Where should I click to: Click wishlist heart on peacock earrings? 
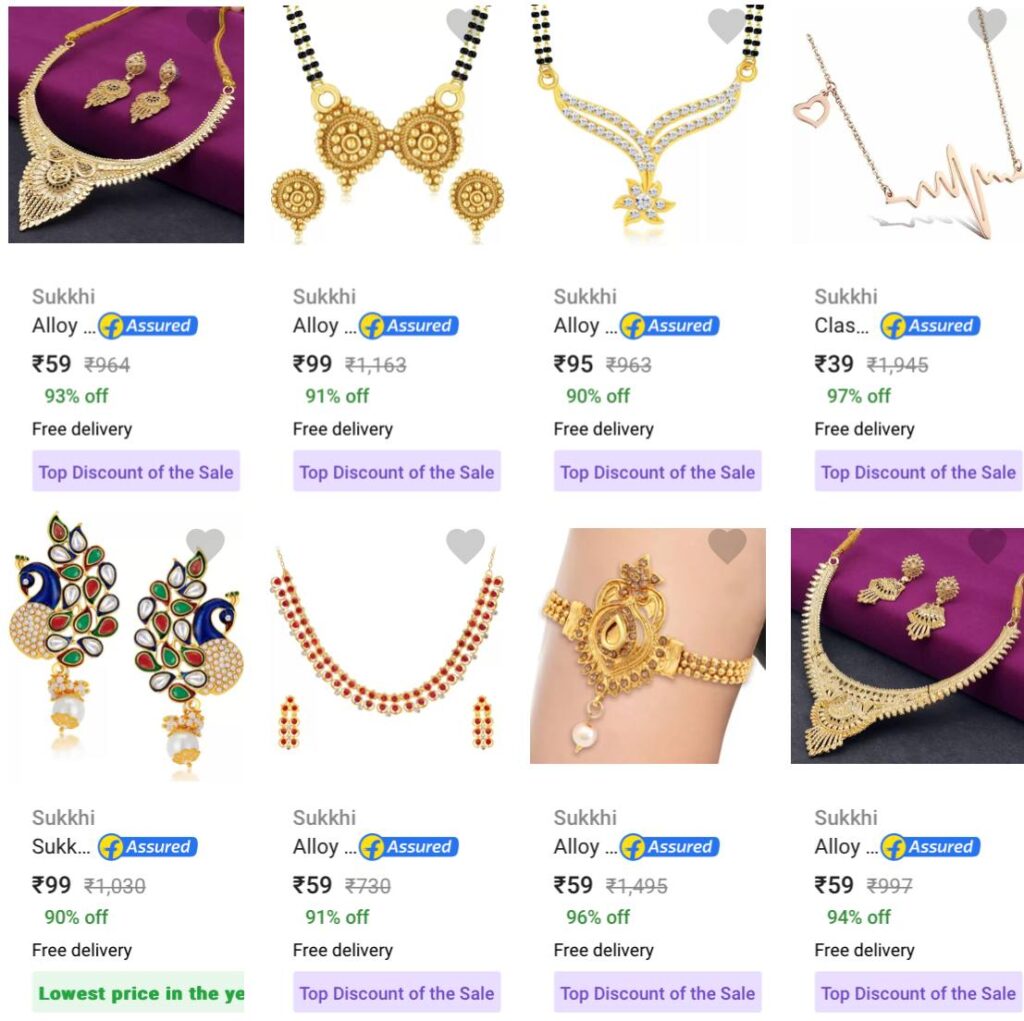[205, 545]
